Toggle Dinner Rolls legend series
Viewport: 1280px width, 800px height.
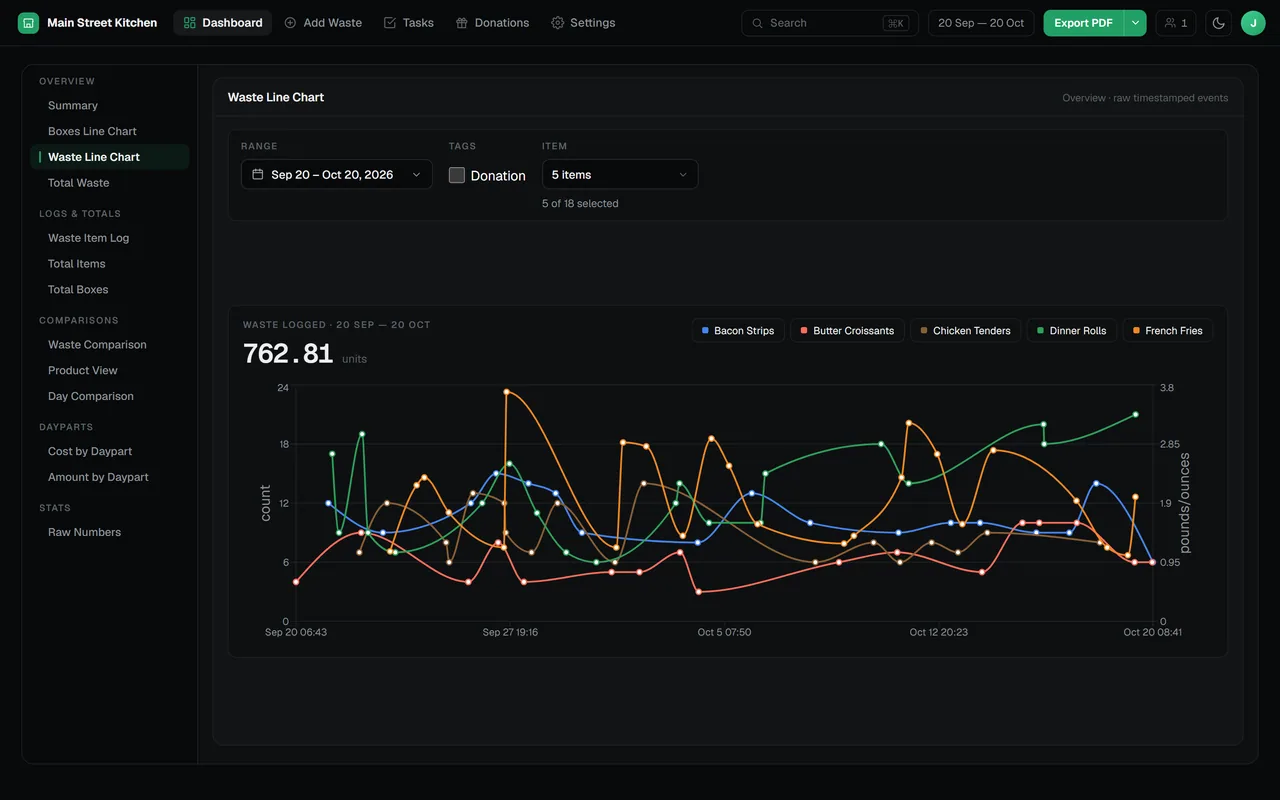tap(1072, 330)
